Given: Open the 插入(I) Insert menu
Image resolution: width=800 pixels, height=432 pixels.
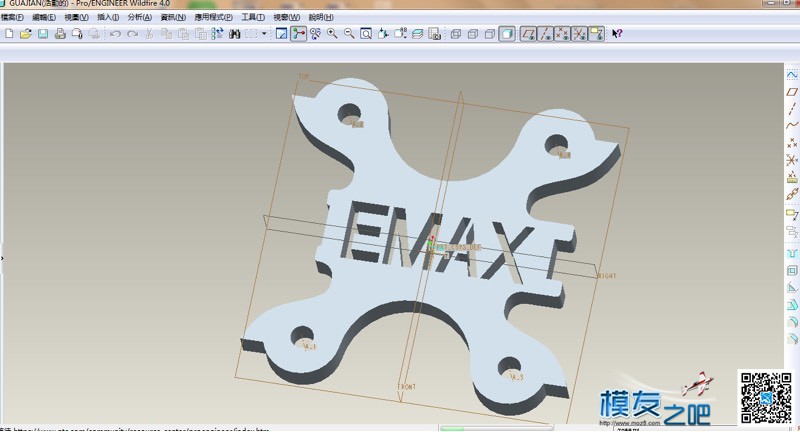Looking at the screenshot, I should [108, 17].
